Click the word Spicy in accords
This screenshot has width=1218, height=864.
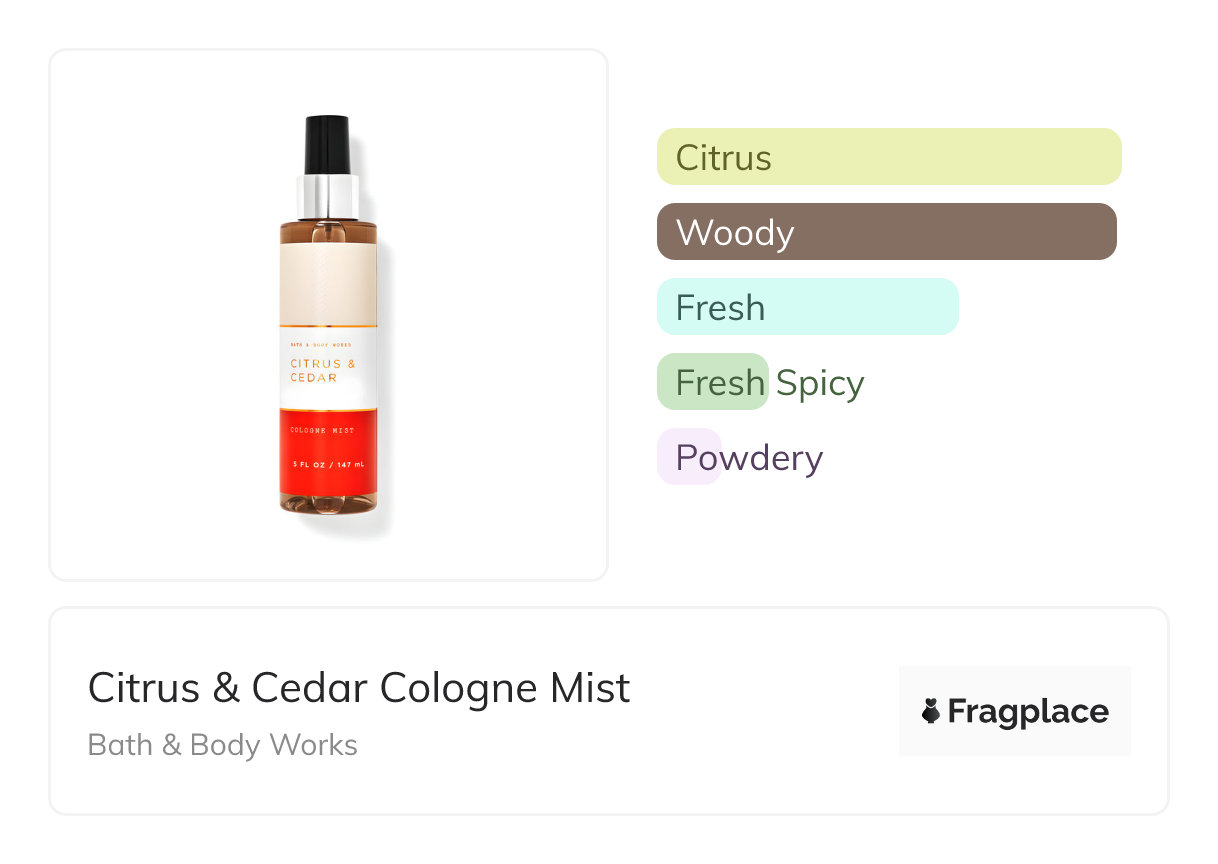[820, 383]
